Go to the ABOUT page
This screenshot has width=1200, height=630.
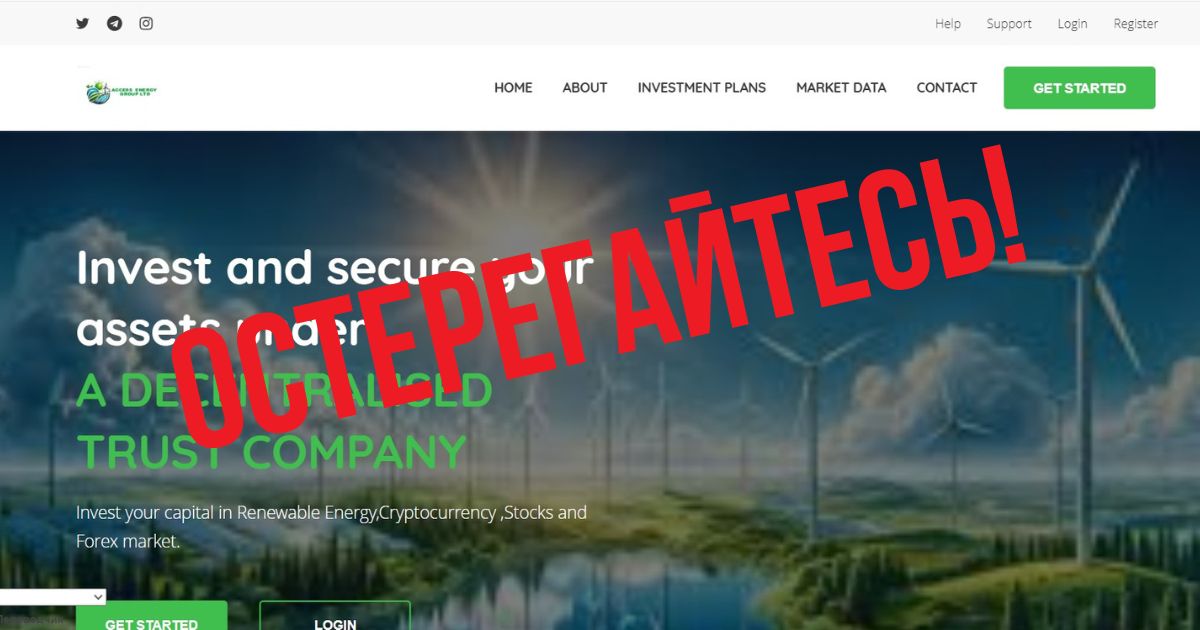[x=585, y=88]
